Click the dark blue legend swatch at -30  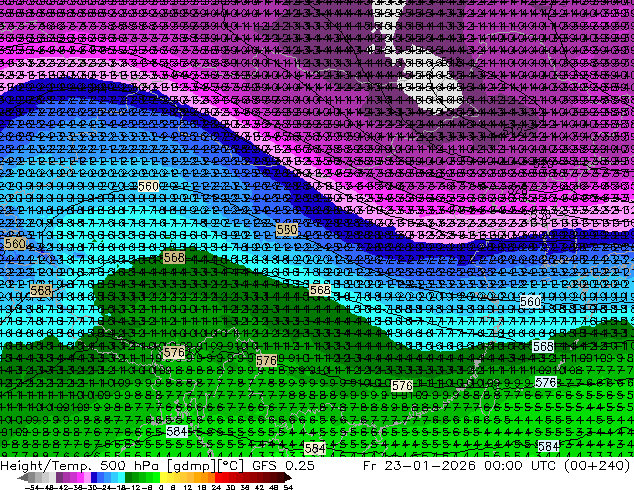pyautogui.click(x=94, y=477)
